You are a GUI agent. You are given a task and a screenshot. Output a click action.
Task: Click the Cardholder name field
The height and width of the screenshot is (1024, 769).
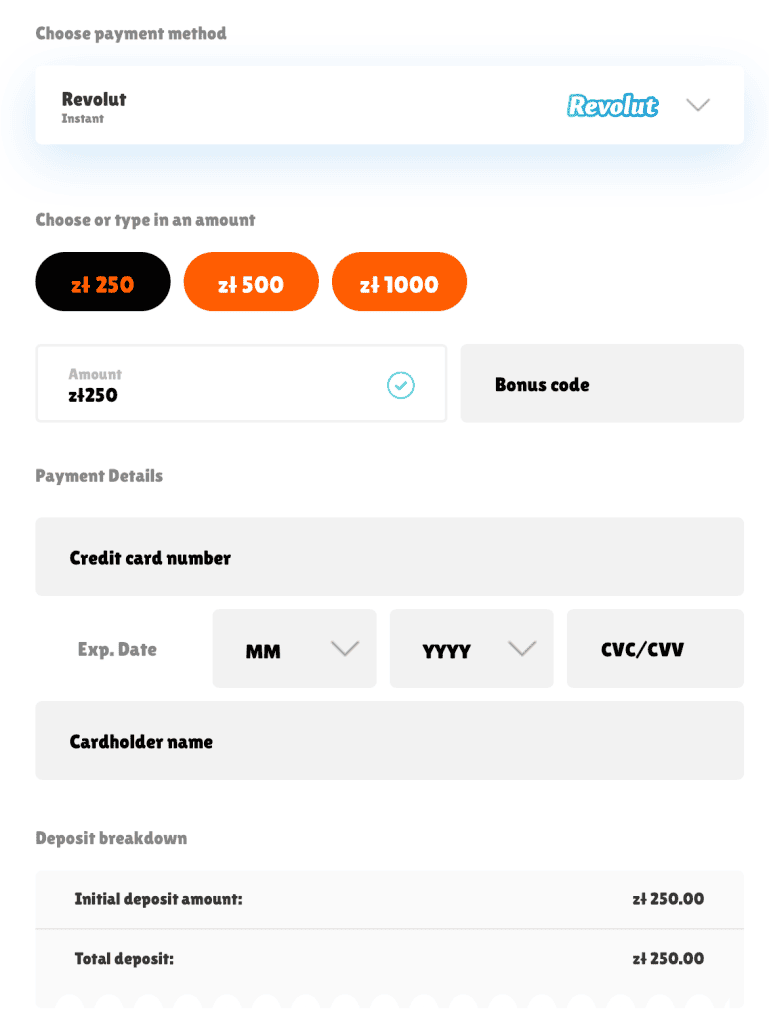(390, 741)
